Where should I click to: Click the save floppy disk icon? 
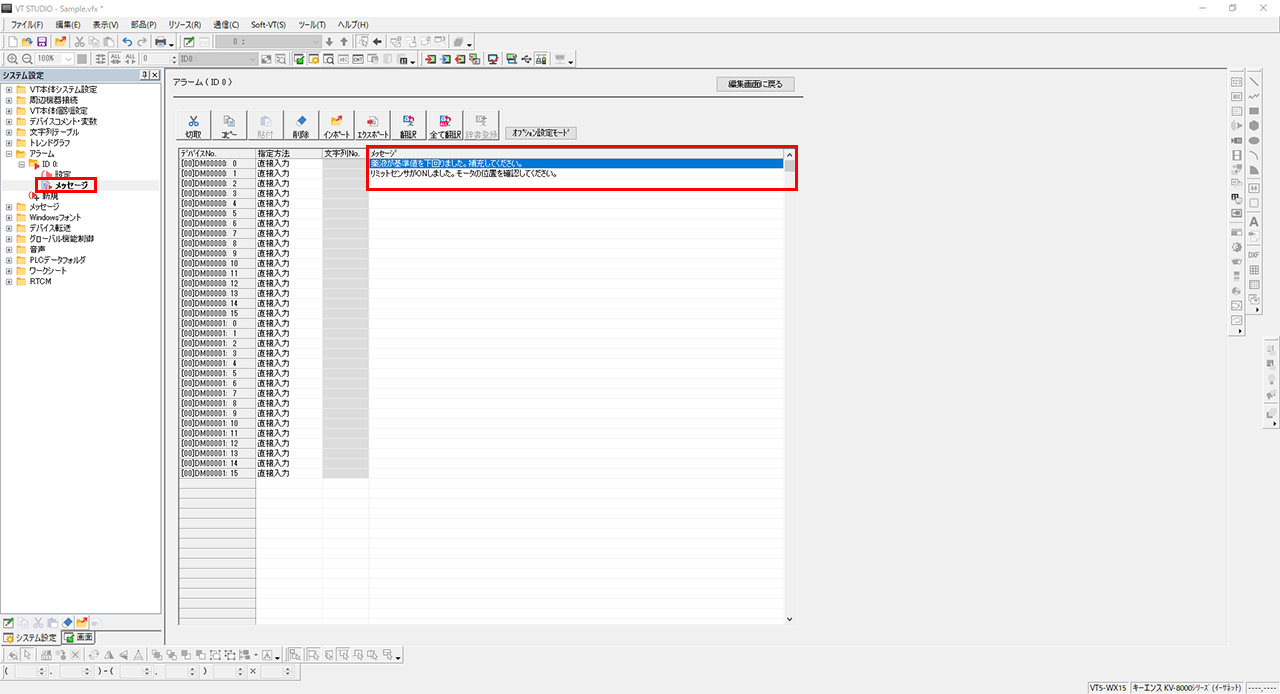42,42
